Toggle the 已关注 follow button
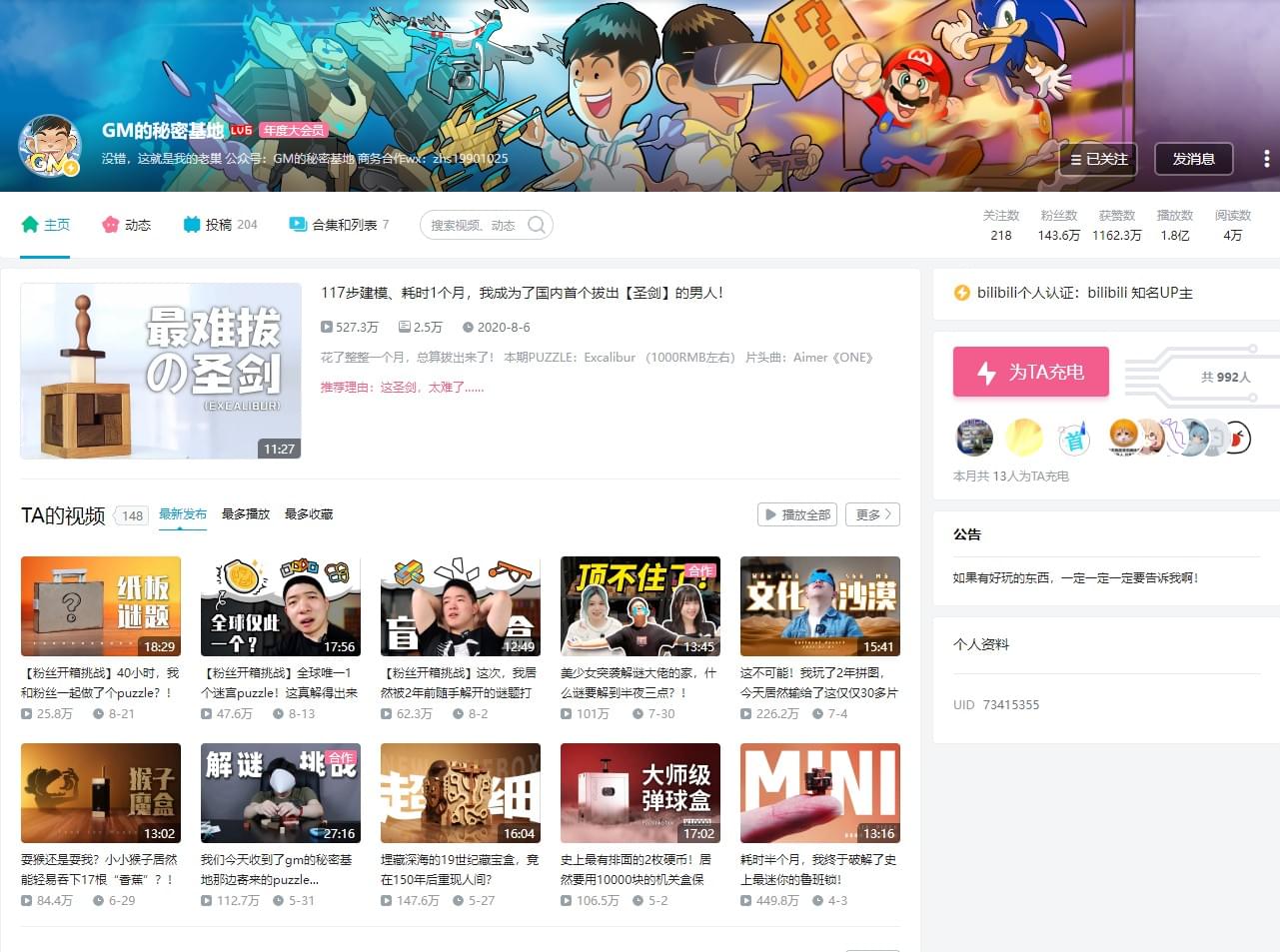The width and height of the screenshot is (1280, 952). coord(1098,159)
